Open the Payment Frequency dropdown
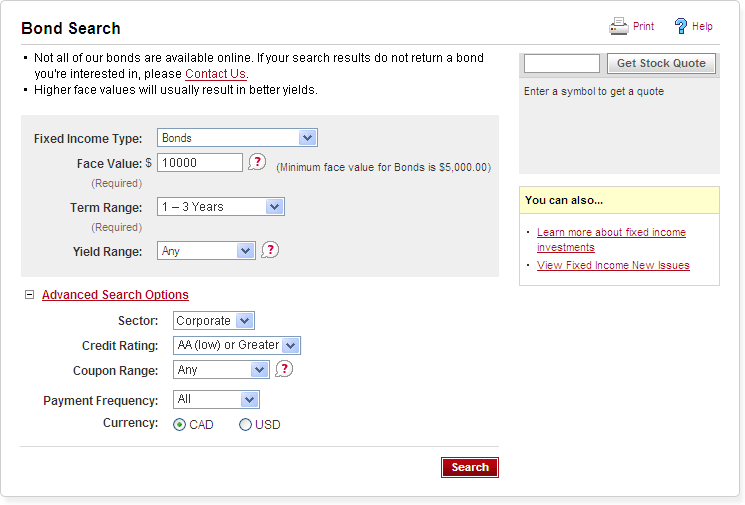Viewport: 745px width, 505px height. click(x=216, y=400)
